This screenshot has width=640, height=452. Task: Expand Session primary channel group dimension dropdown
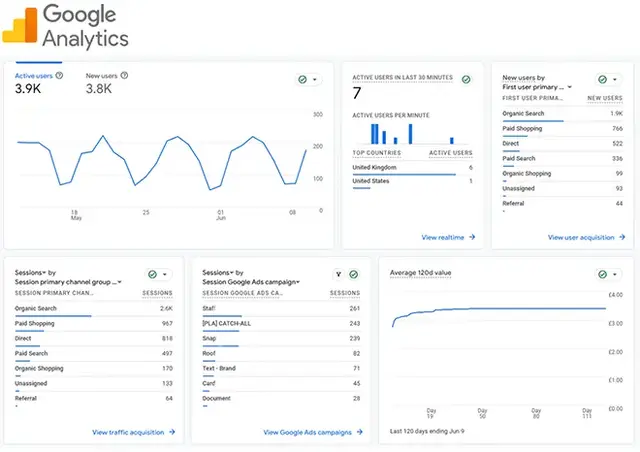point(120,282)
